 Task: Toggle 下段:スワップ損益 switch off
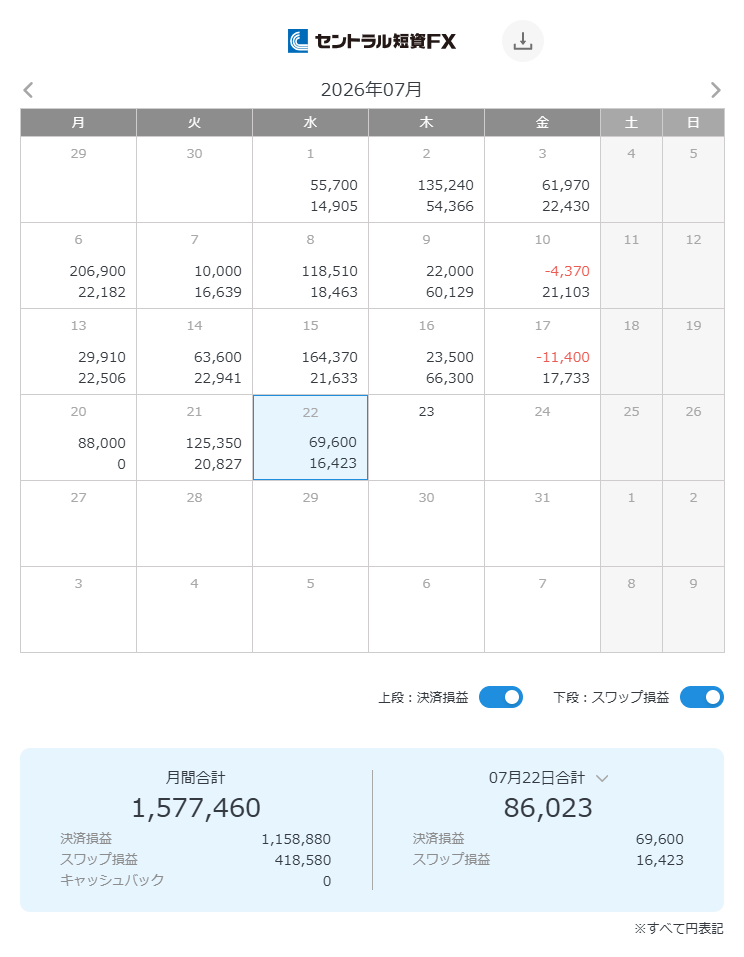tap(702, 697)
